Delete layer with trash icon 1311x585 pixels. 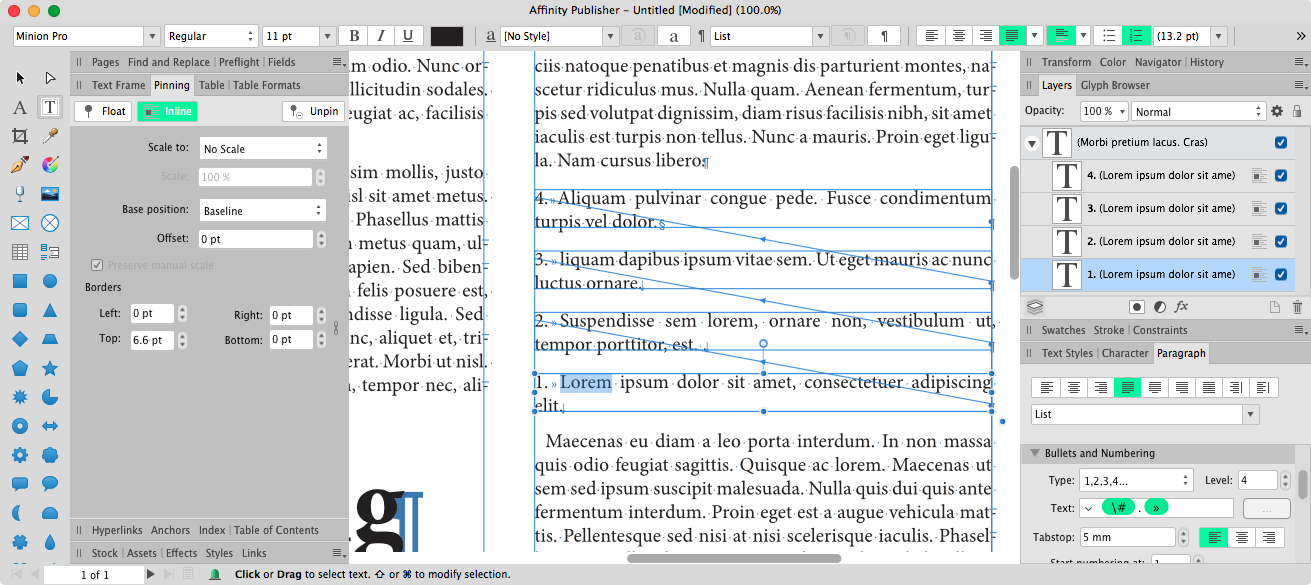[x=1298, y=306]
